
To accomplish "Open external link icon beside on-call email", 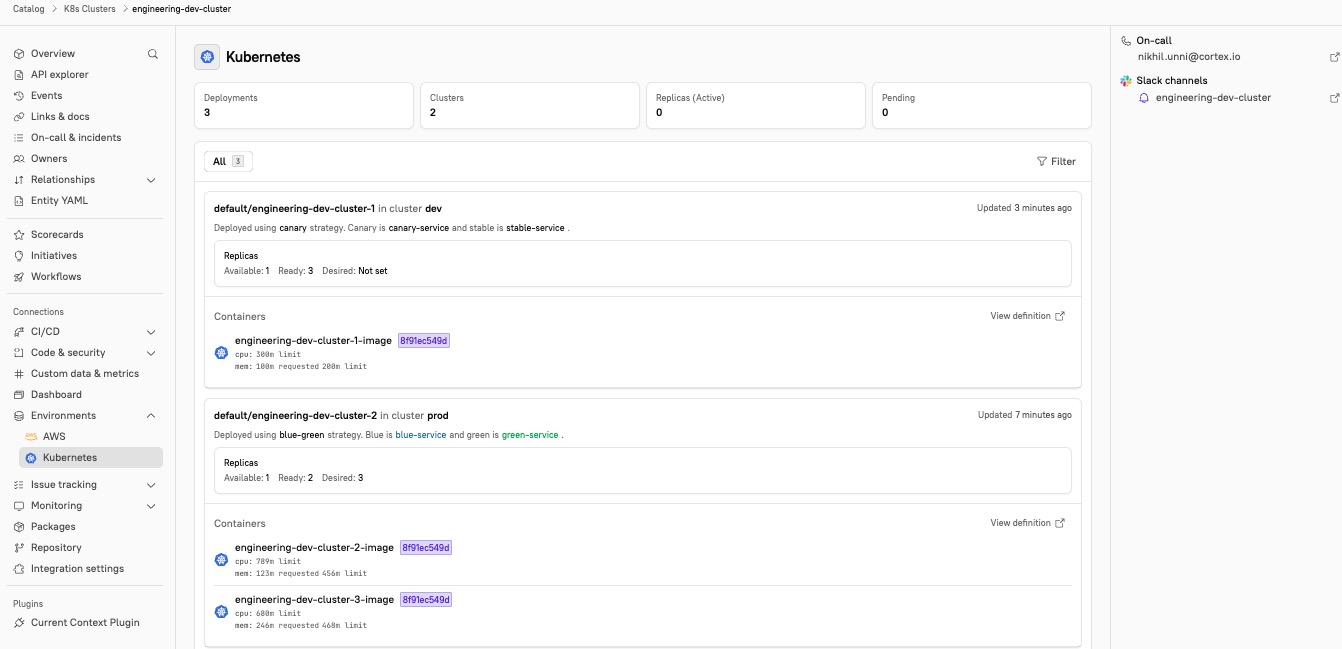I will [1334, 57].
